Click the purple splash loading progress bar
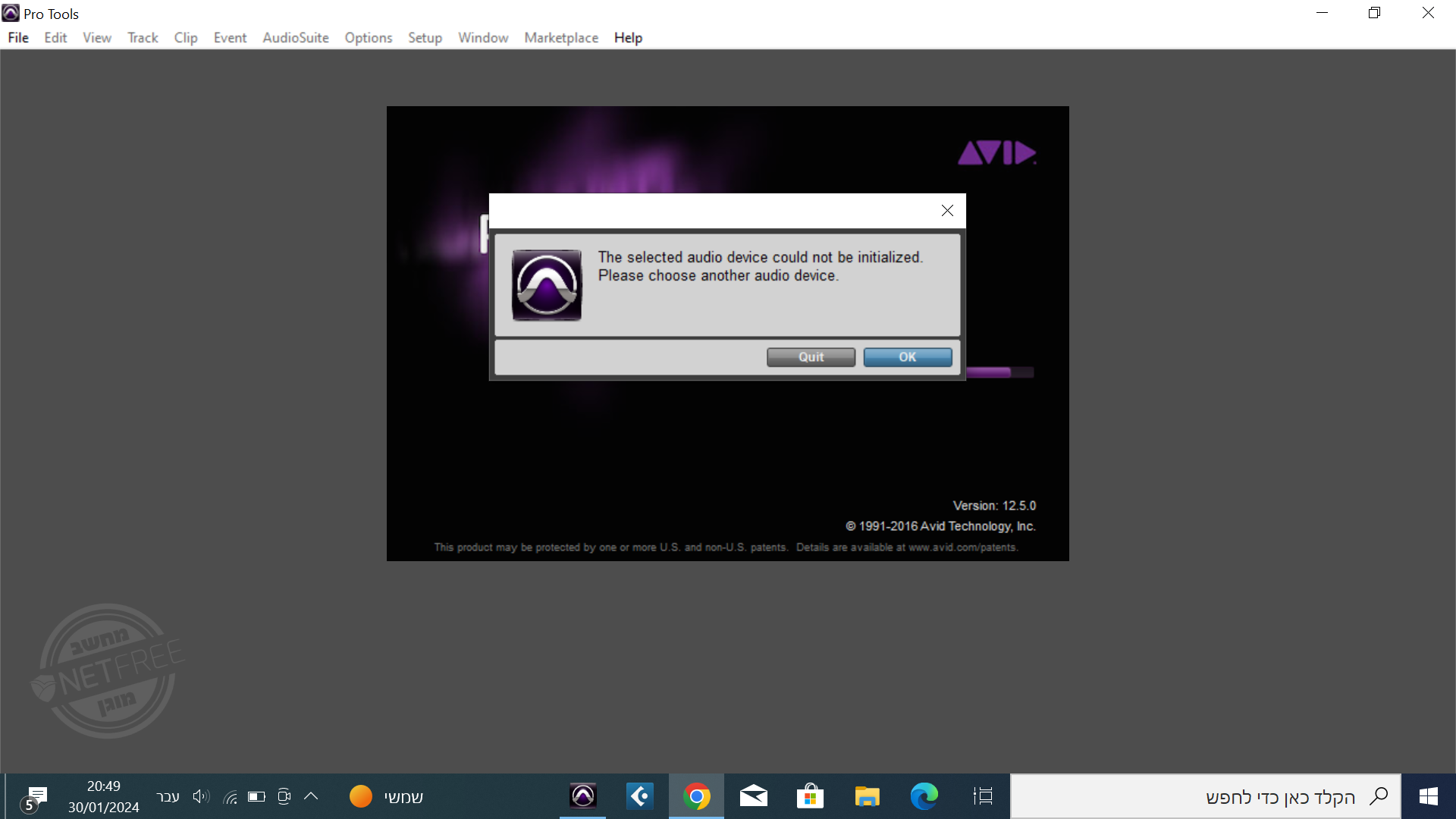 (1000, 372)
